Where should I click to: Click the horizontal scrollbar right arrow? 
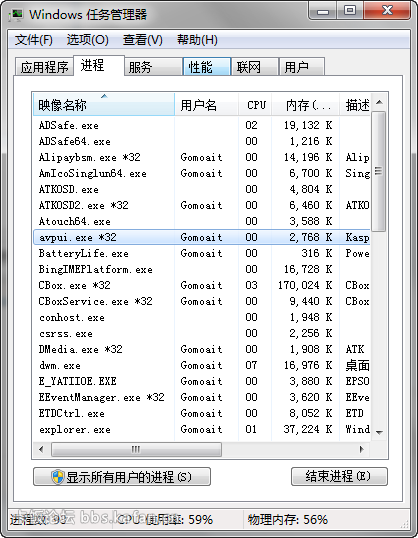[361, 449]
